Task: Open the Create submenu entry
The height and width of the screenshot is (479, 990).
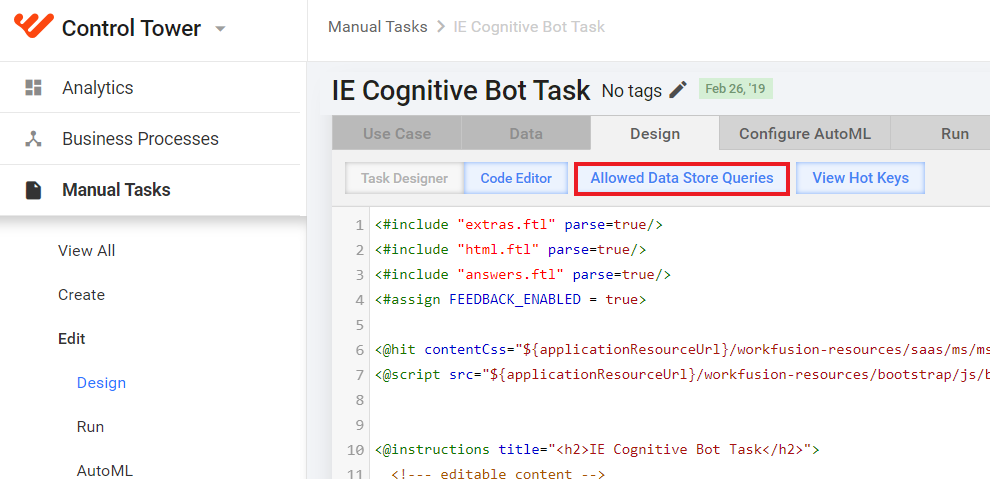Action: point(81,295)
